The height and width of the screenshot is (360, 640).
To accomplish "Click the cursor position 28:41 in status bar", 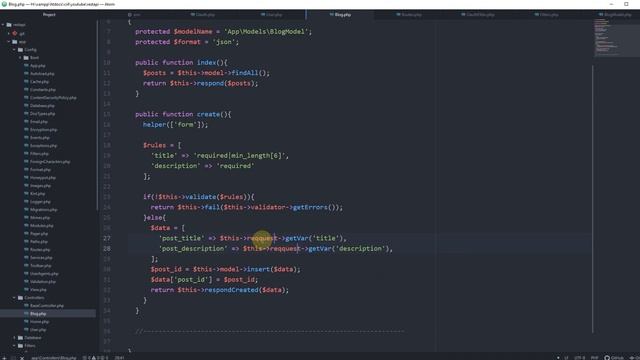I will [x=119, y=358].
